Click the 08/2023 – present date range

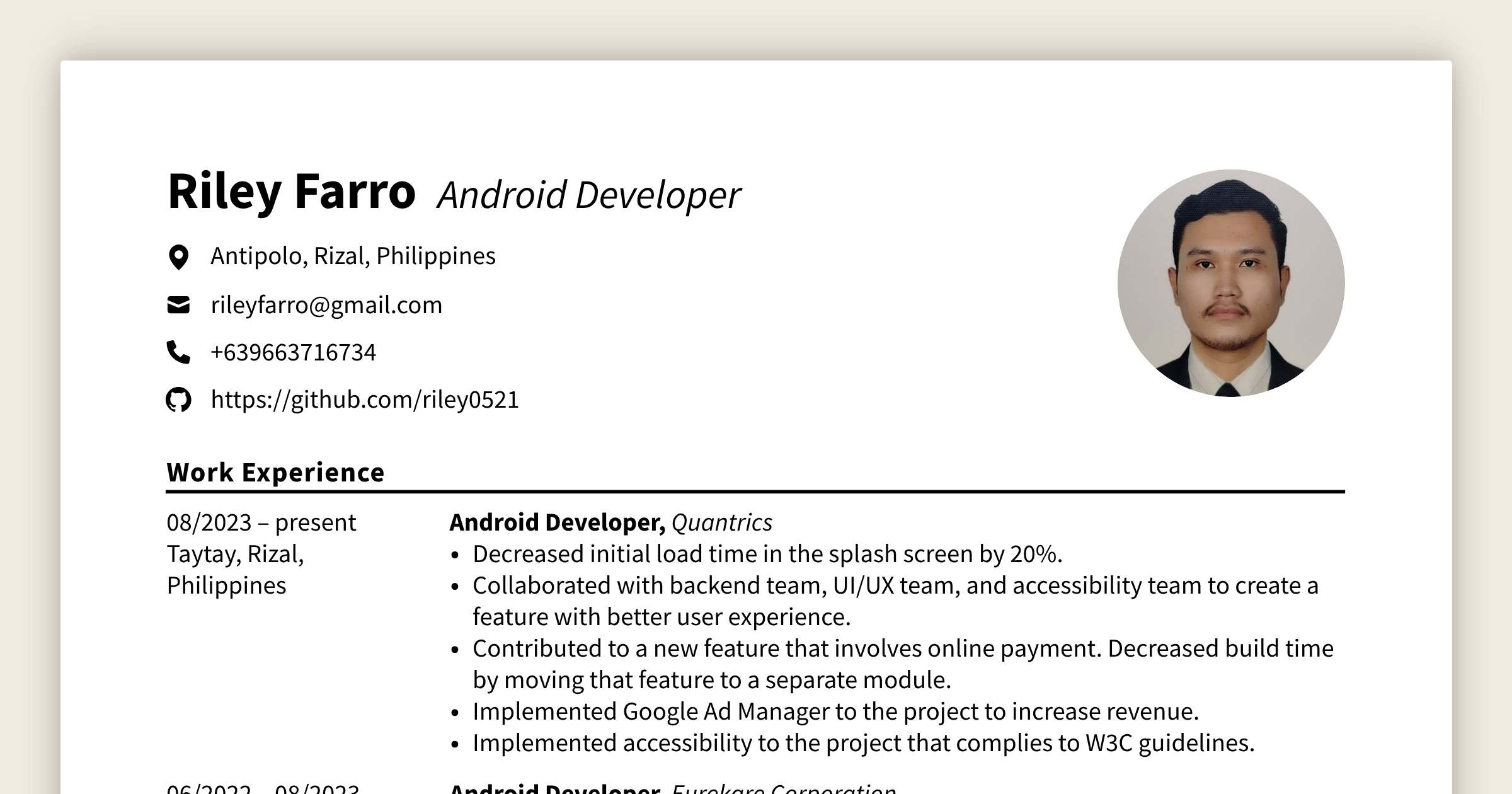(261, 522)
